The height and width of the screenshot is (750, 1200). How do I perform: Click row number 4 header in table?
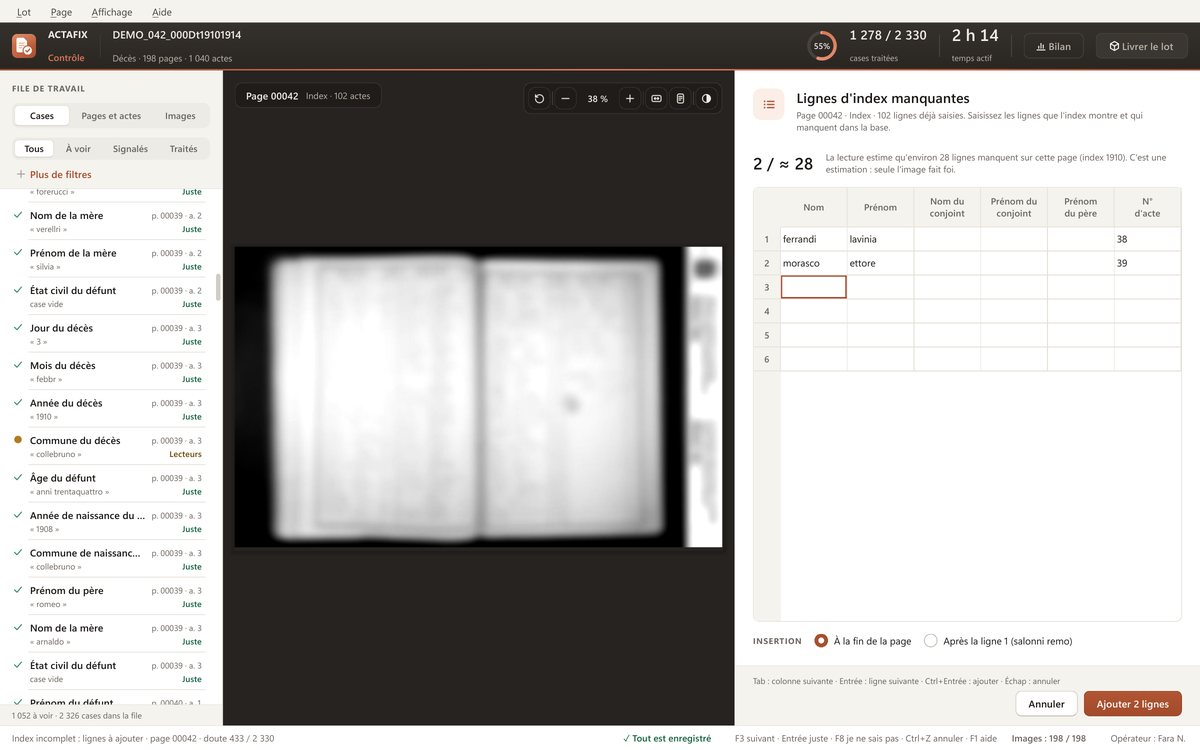coord(767,311)
